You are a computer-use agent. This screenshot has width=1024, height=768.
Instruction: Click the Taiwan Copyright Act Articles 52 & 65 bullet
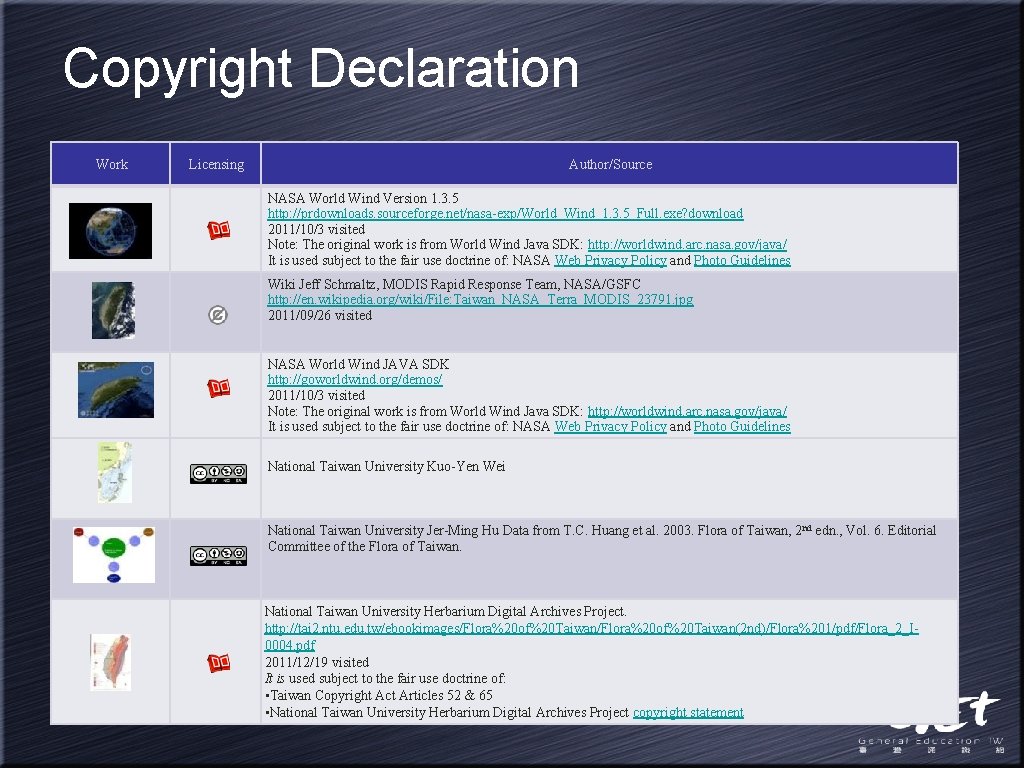pyautogui.click(x=379, y=696)
